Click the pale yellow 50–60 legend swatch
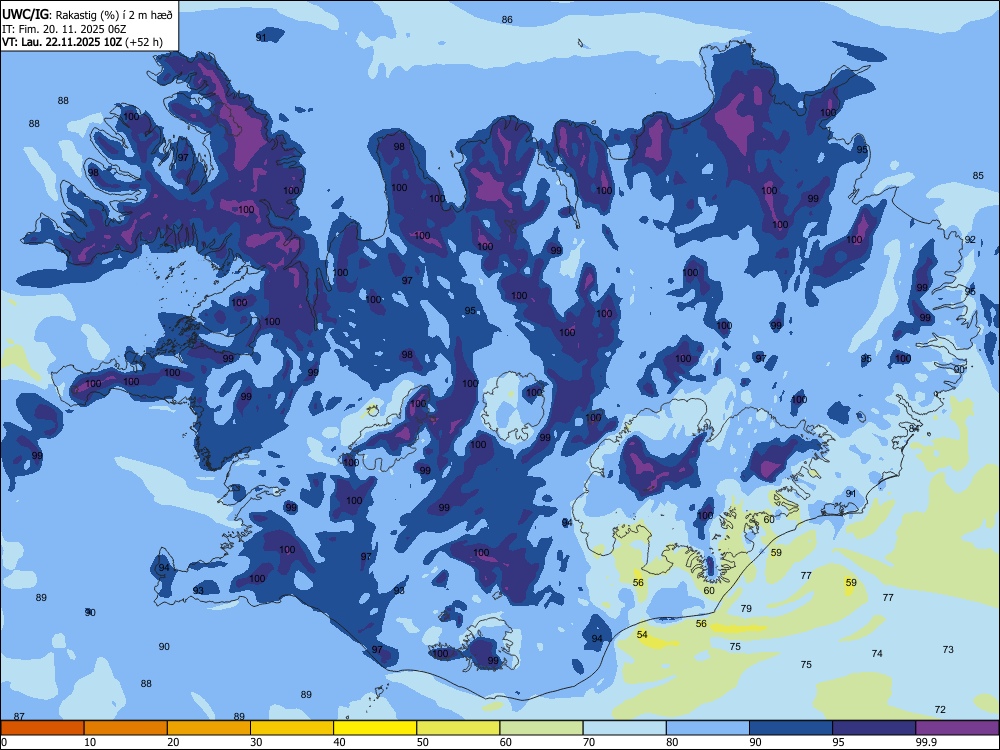This screenshot has height=750, width=1000. click(458, 728)
